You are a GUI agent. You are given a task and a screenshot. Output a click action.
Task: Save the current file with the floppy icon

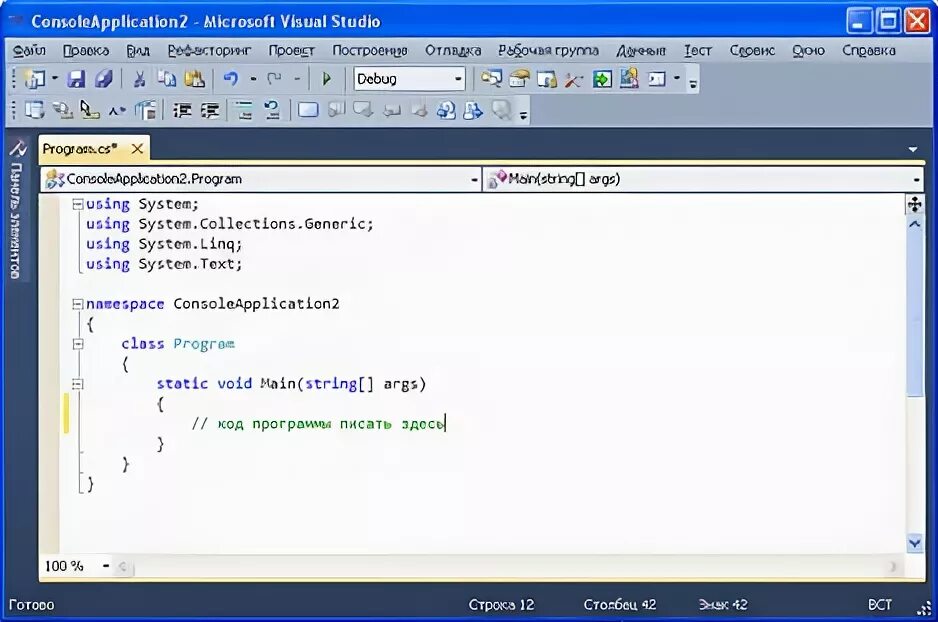[x=76, y=79]
